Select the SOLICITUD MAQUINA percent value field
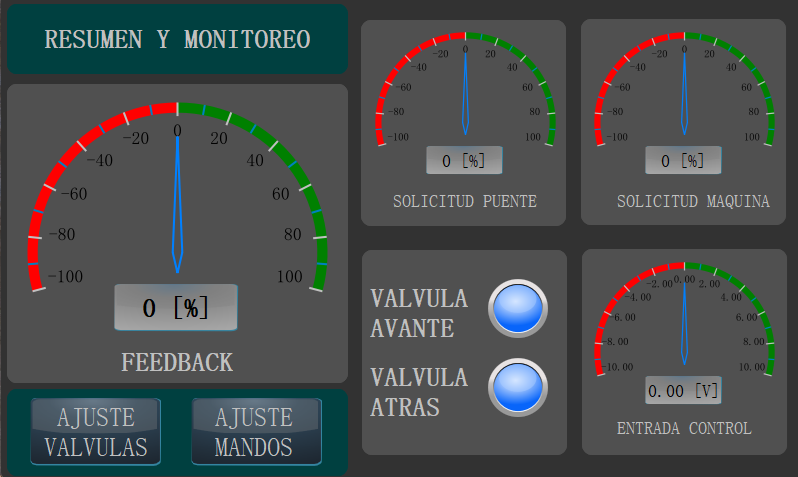This screenshot has width=798, height=477. pyautogui.click(x=683, y=160)
